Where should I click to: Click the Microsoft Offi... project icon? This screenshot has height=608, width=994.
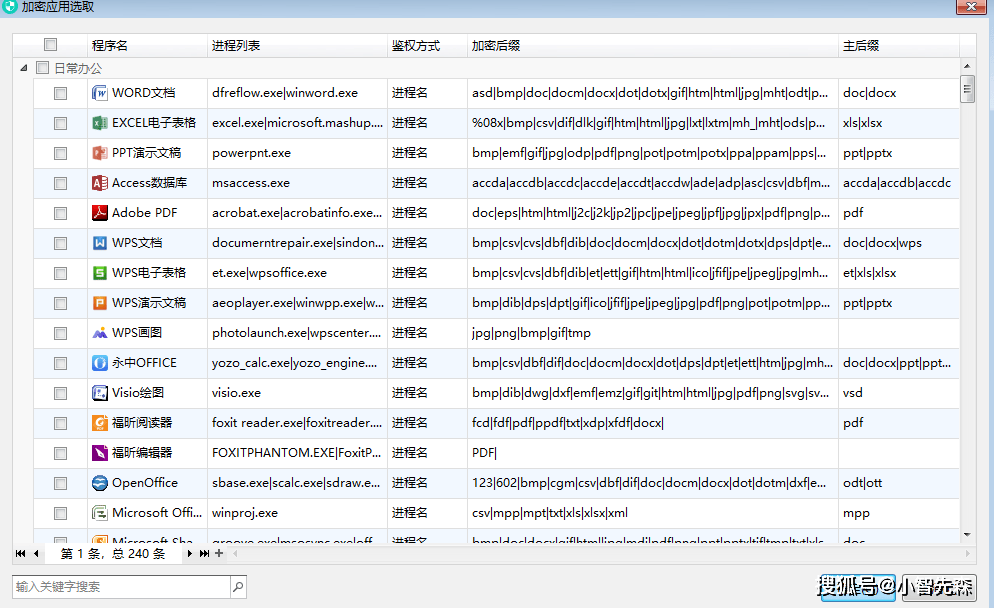pos(100,513)
